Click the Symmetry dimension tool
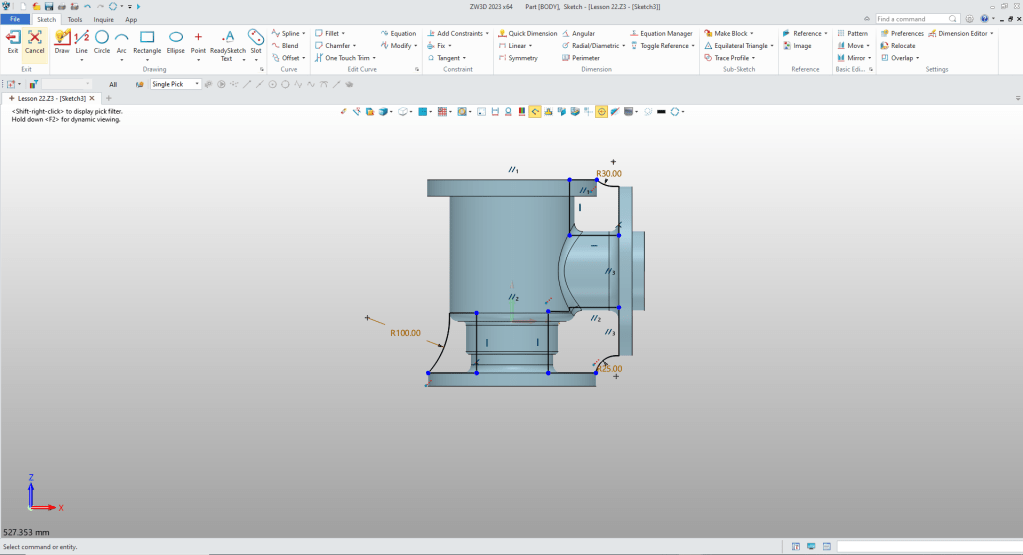1023x555 pixels. pyautogui.click(x=517, y=58)
